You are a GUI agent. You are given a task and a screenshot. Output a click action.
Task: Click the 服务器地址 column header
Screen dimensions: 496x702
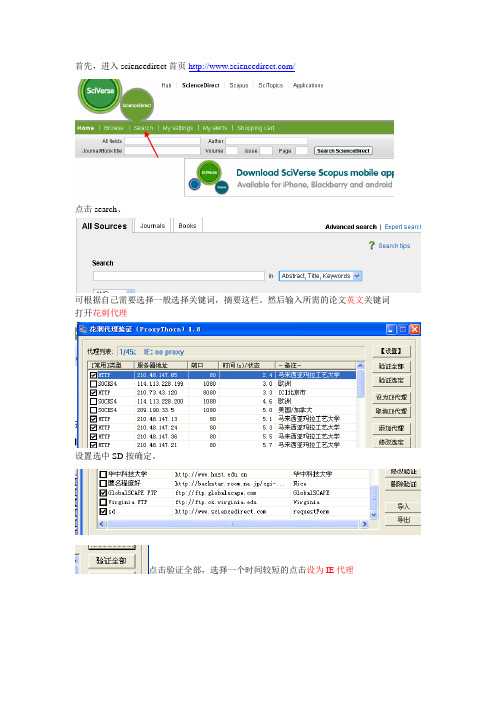[x=161, y=365]
